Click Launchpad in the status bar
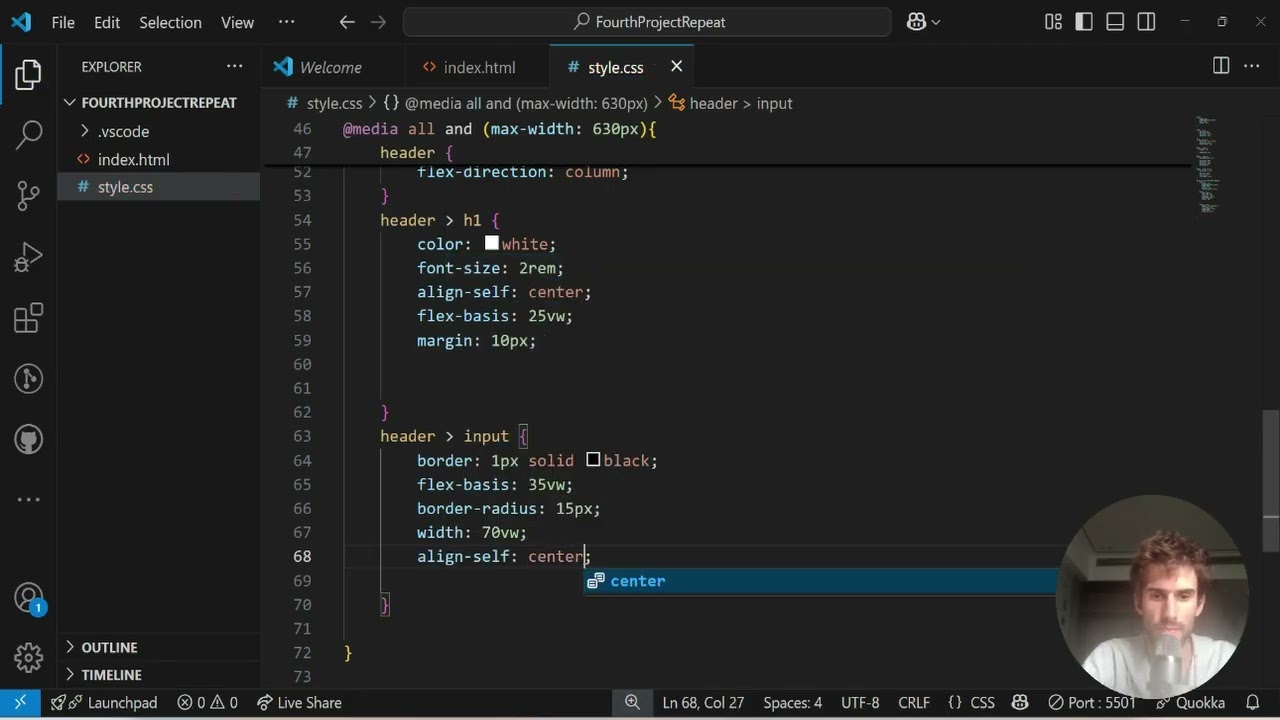The height and width of the screenshot is (720, 1280). click(x=104, y=703)
